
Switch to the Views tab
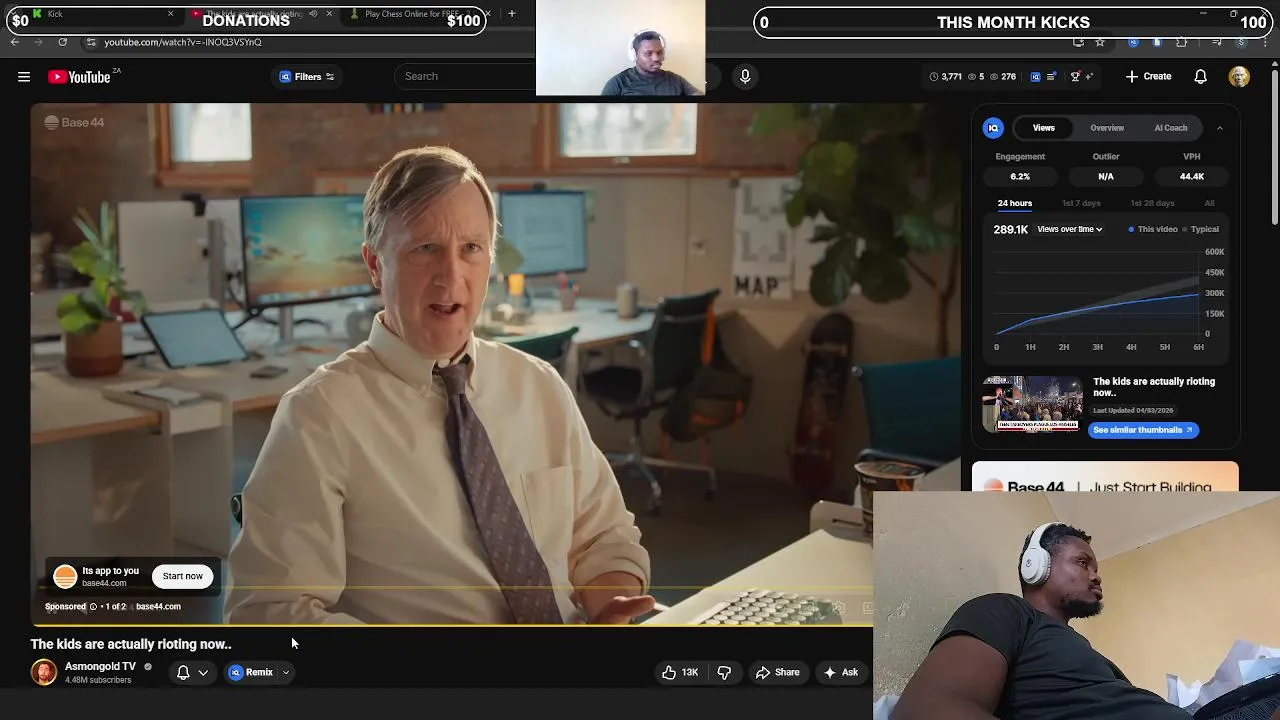1044,128
